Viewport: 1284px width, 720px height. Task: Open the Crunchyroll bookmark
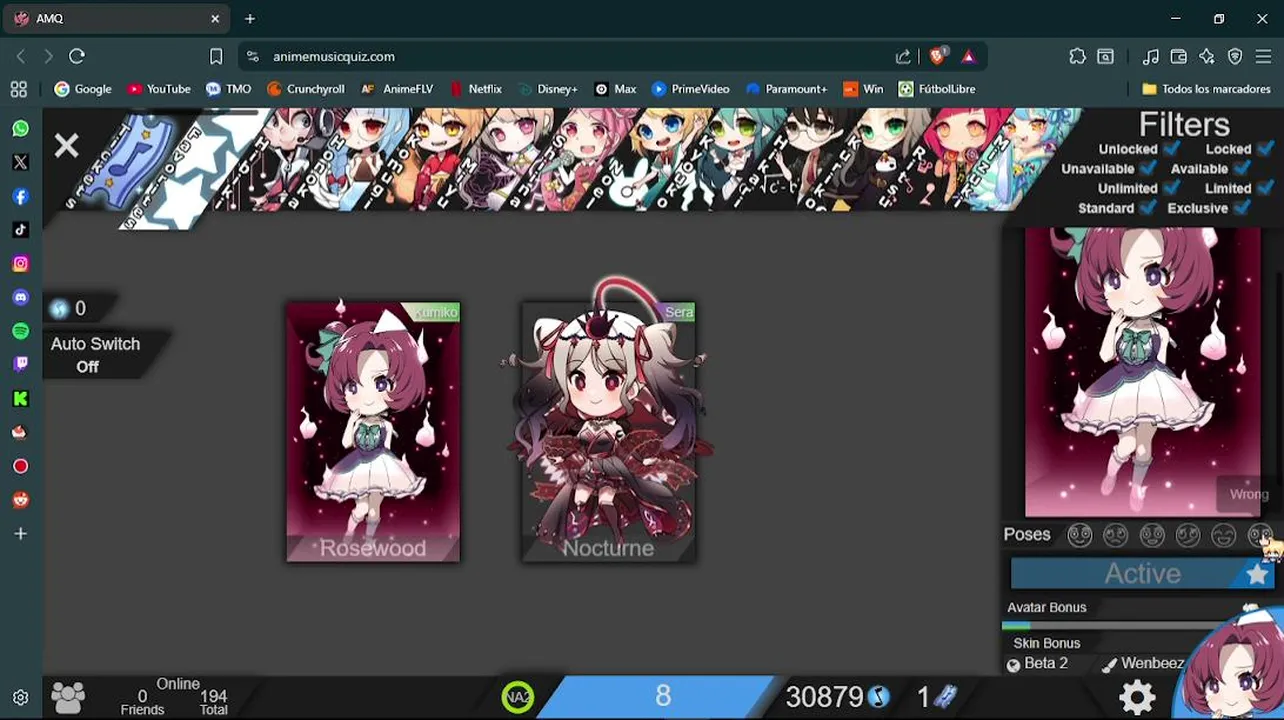(305, 89)
